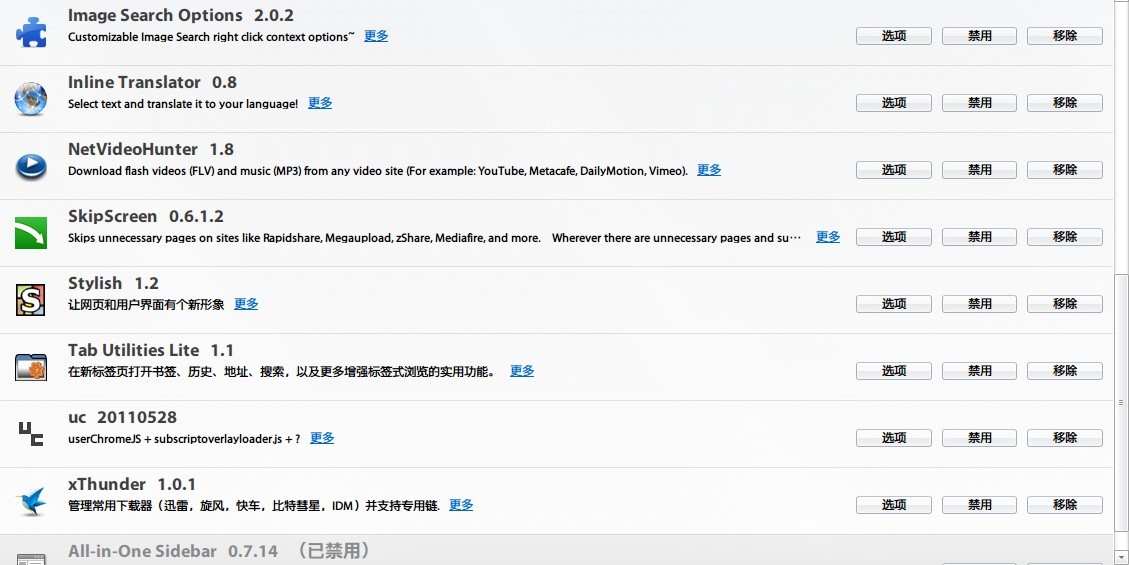Open 选项 for Inline Translator

click(894, 103)
